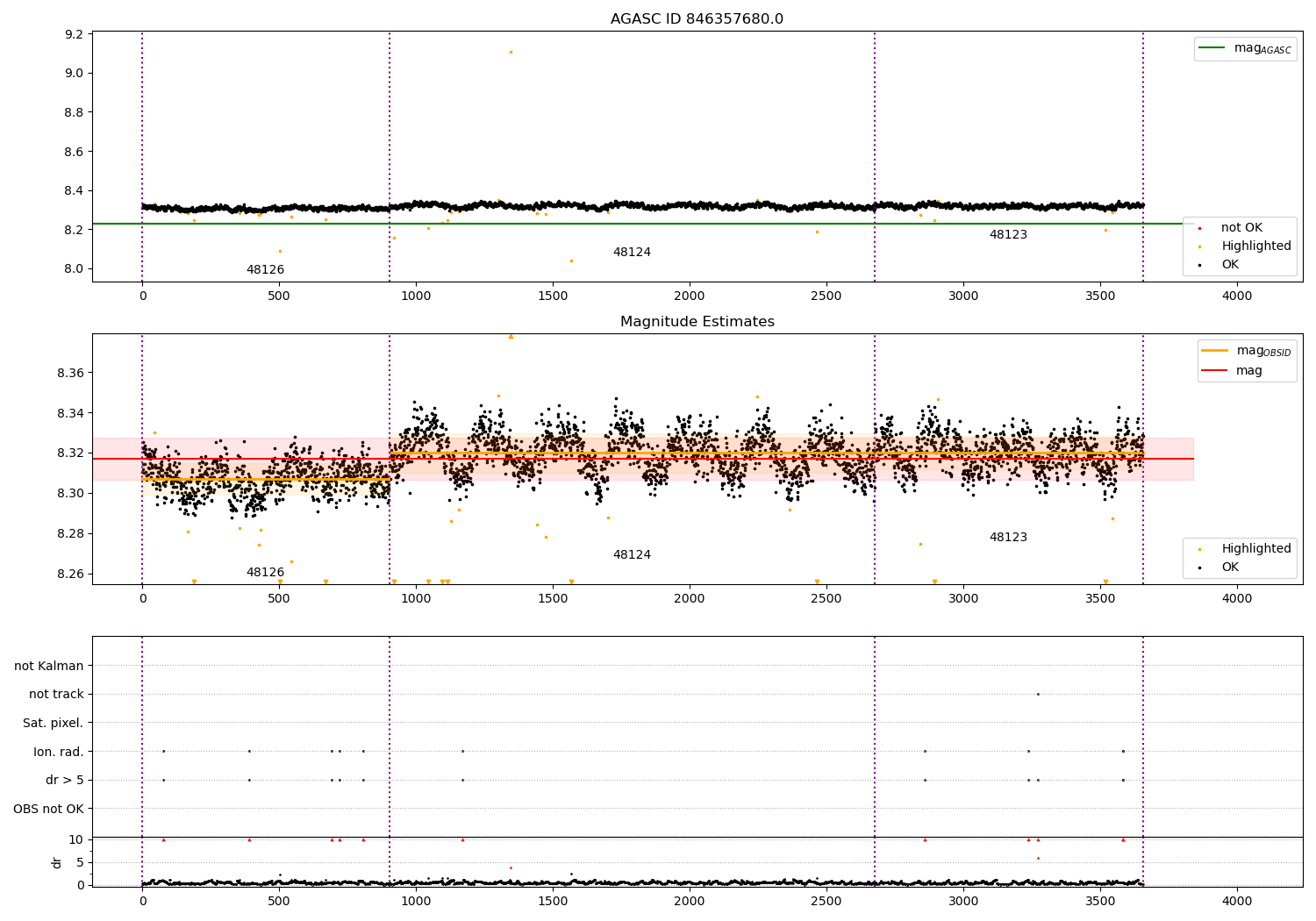Select the "Highlighted" legend entry in top plot
1316x921 pixels.
(1256, 246)
